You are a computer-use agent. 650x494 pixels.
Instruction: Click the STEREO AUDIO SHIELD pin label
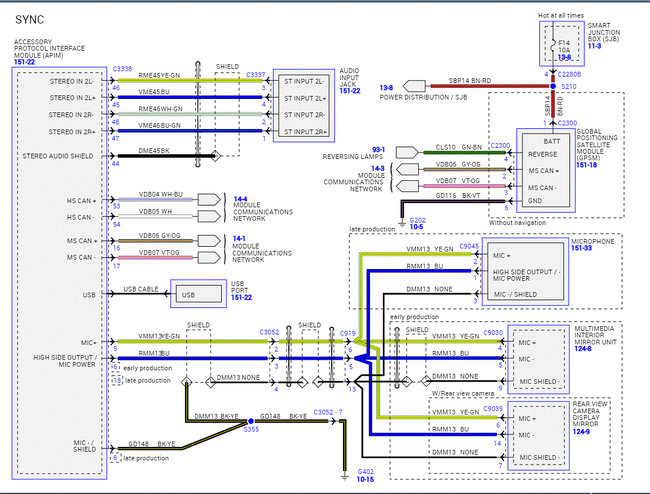coord(58,156)
